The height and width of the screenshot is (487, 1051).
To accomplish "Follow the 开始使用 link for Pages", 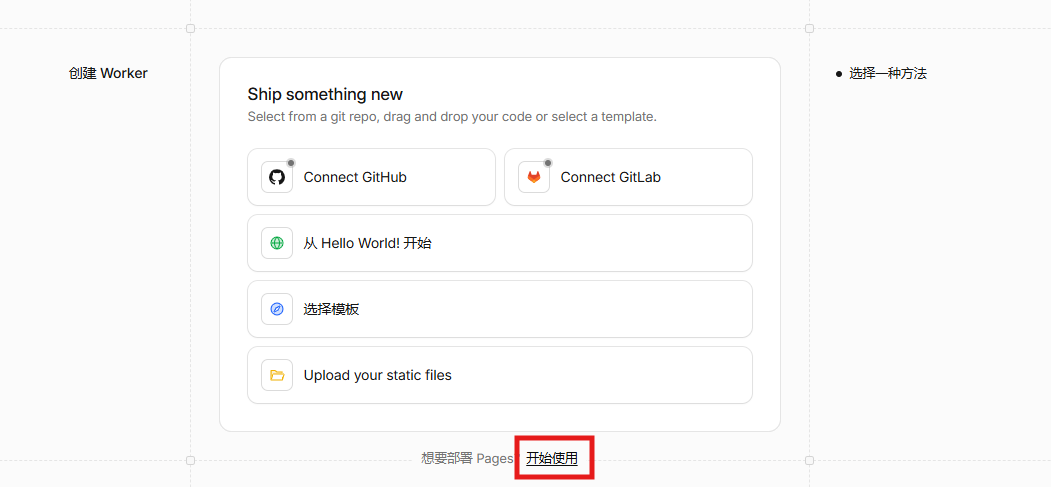I will click(552, 458).
